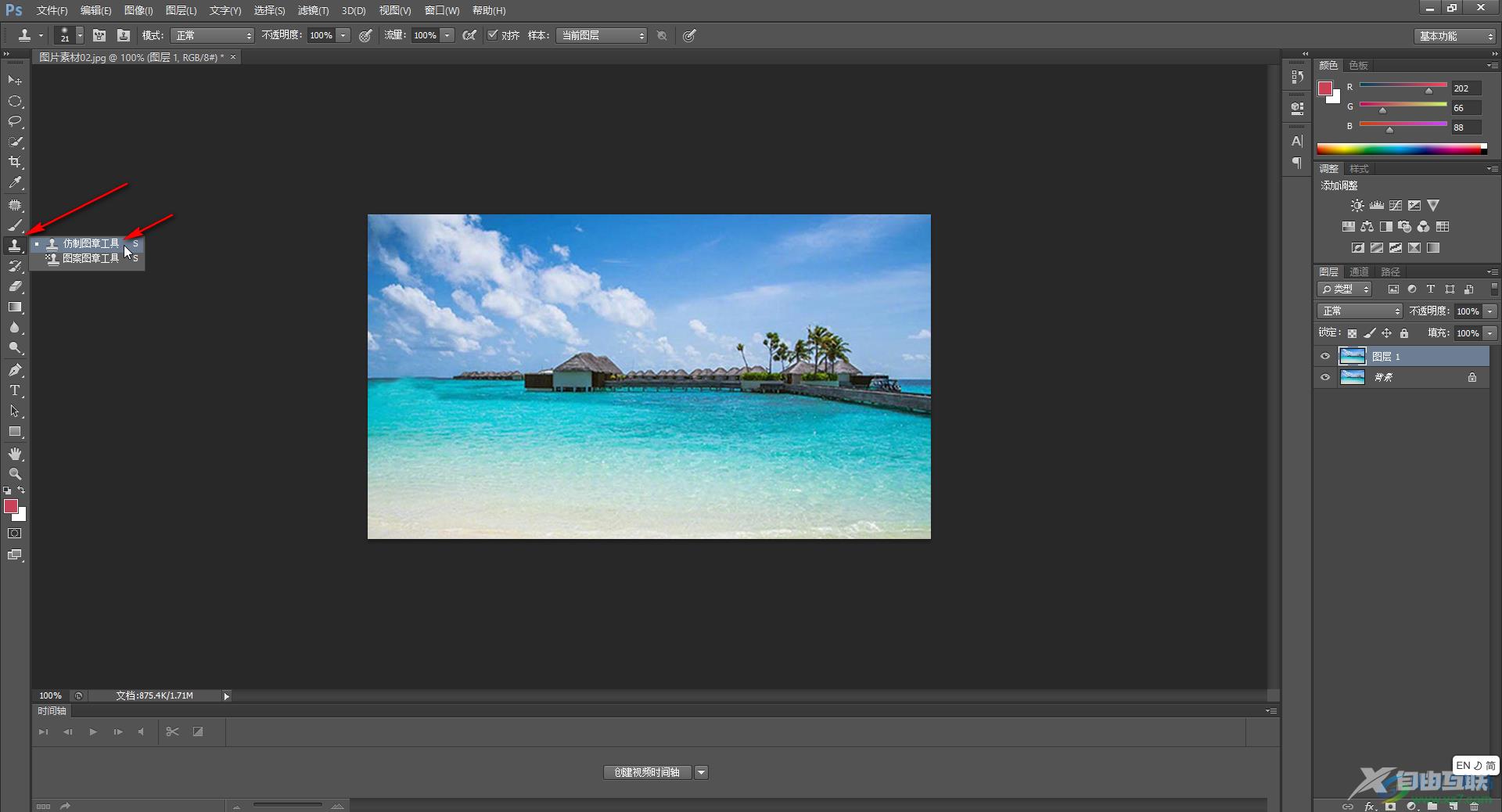Open the brush preset picker arrow
The image size is (1502, 812).
point(80,35)
